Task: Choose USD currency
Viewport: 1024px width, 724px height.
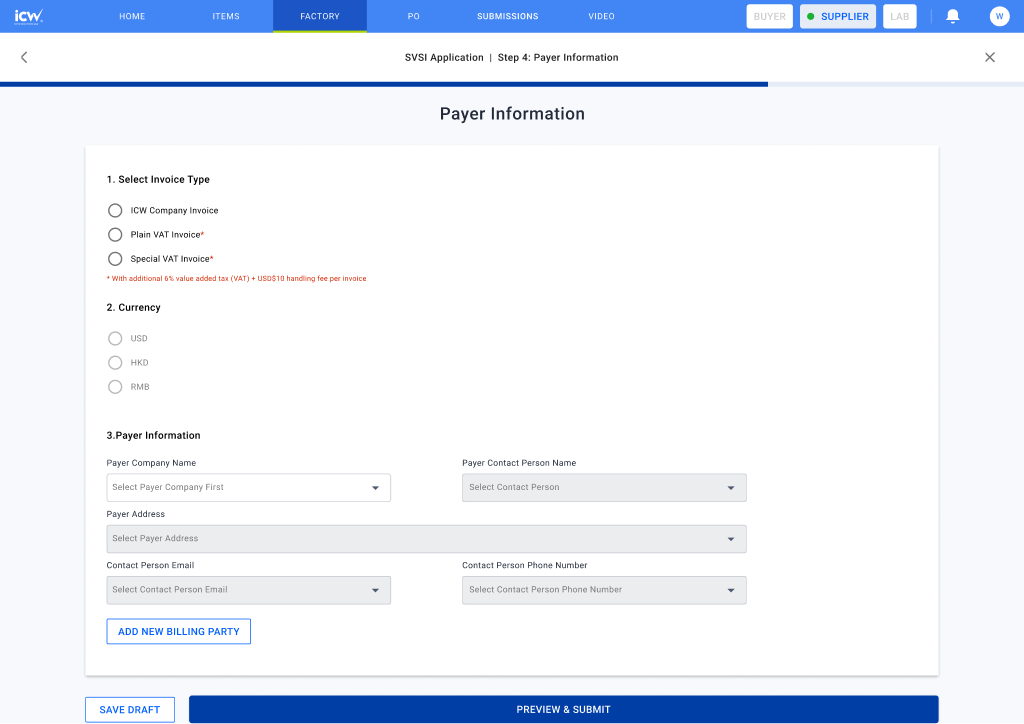Action: coord(115,338)
